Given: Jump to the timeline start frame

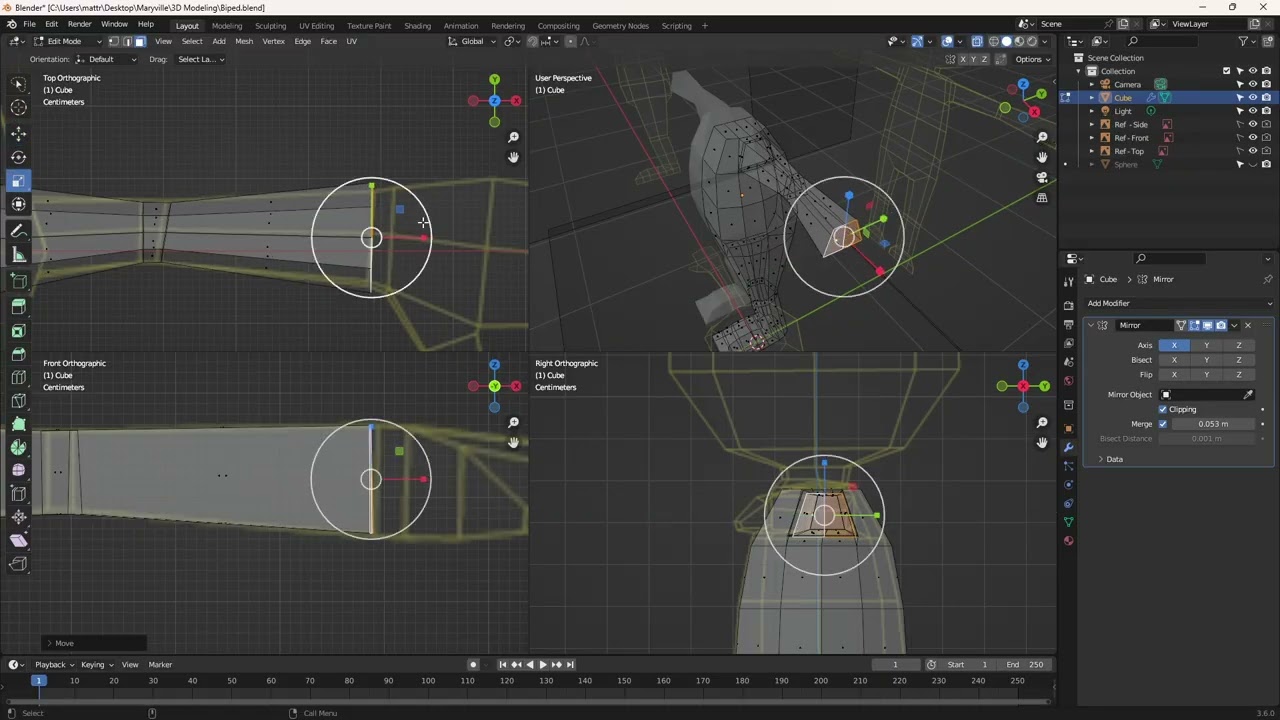Looking at the screenshot, I should click(x=503, y=665).
